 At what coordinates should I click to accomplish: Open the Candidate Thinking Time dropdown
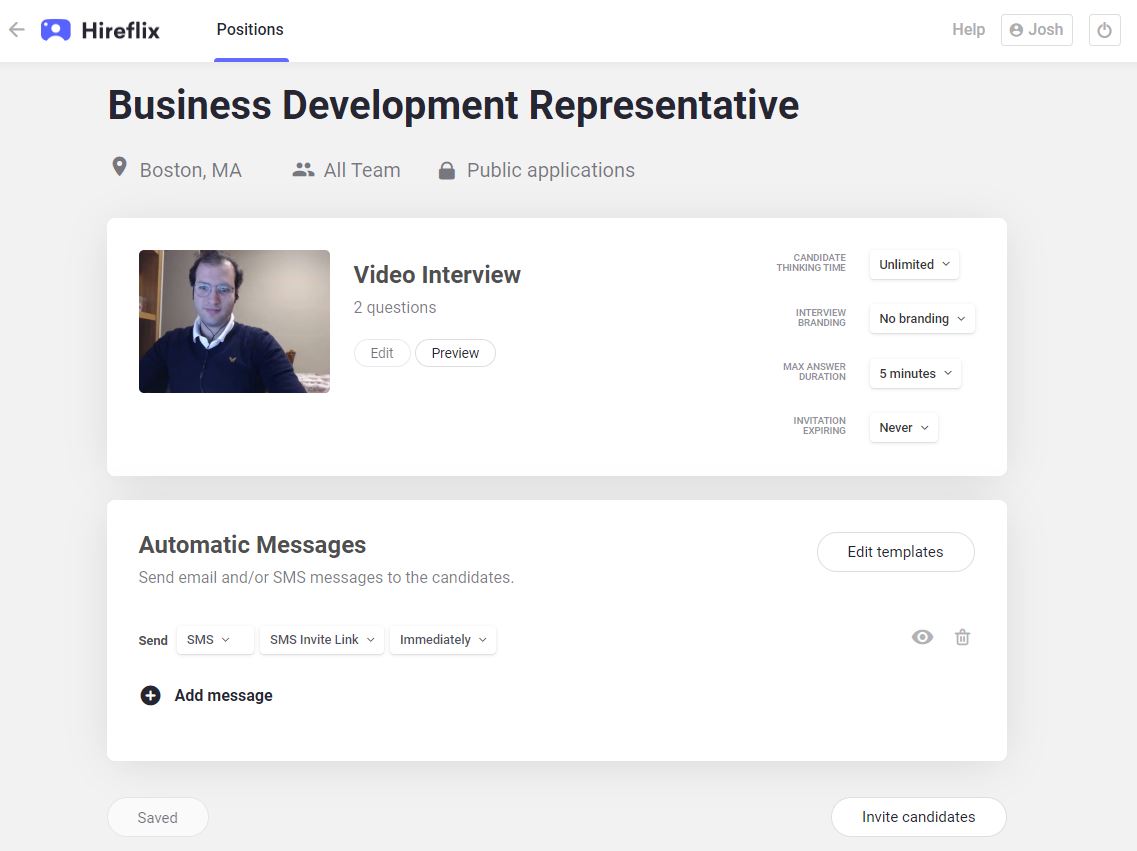click(x=914, y=264)
